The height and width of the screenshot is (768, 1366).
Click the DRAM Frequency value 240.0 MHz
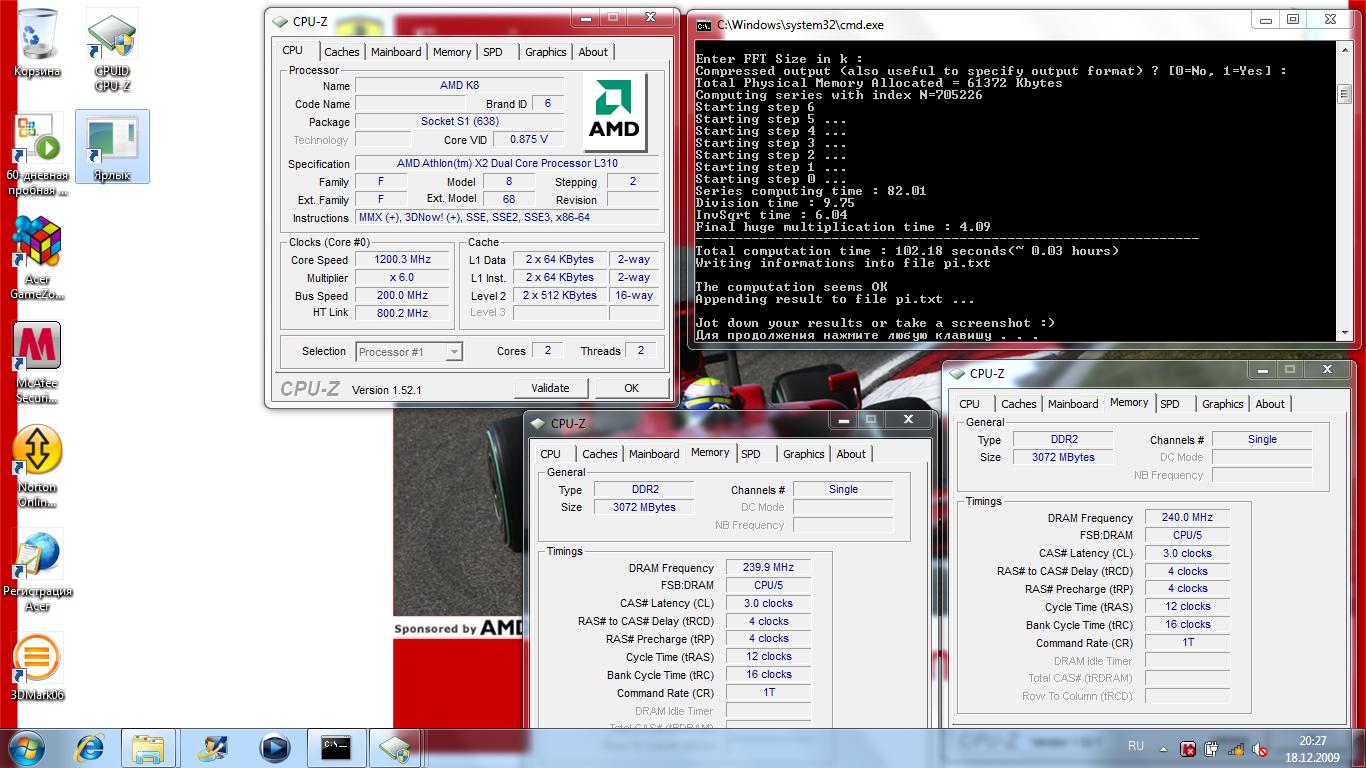(1187, 518)
